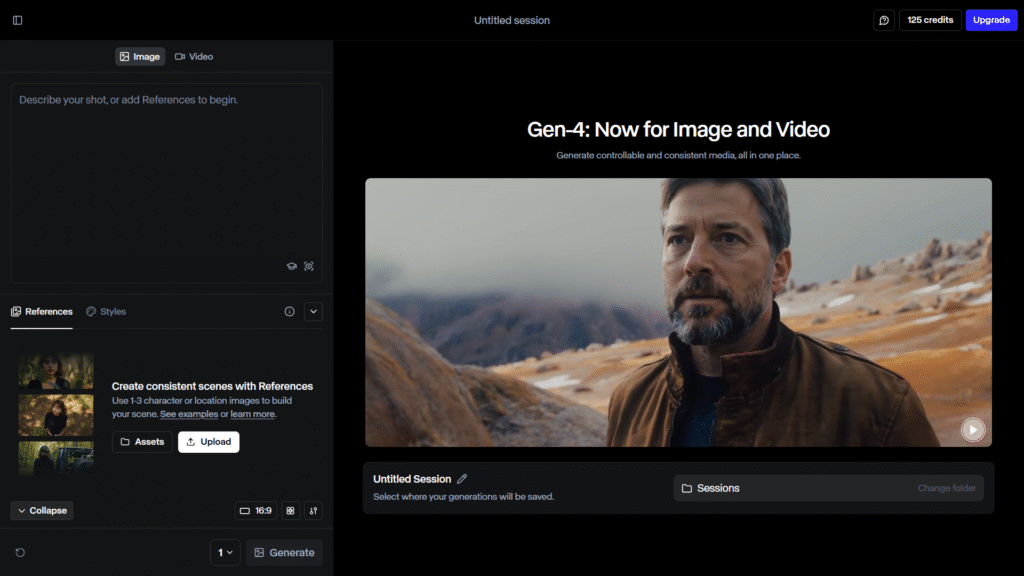Collapse the references section
Viewport: 1024px width, 576px height.
coord(42,511)
